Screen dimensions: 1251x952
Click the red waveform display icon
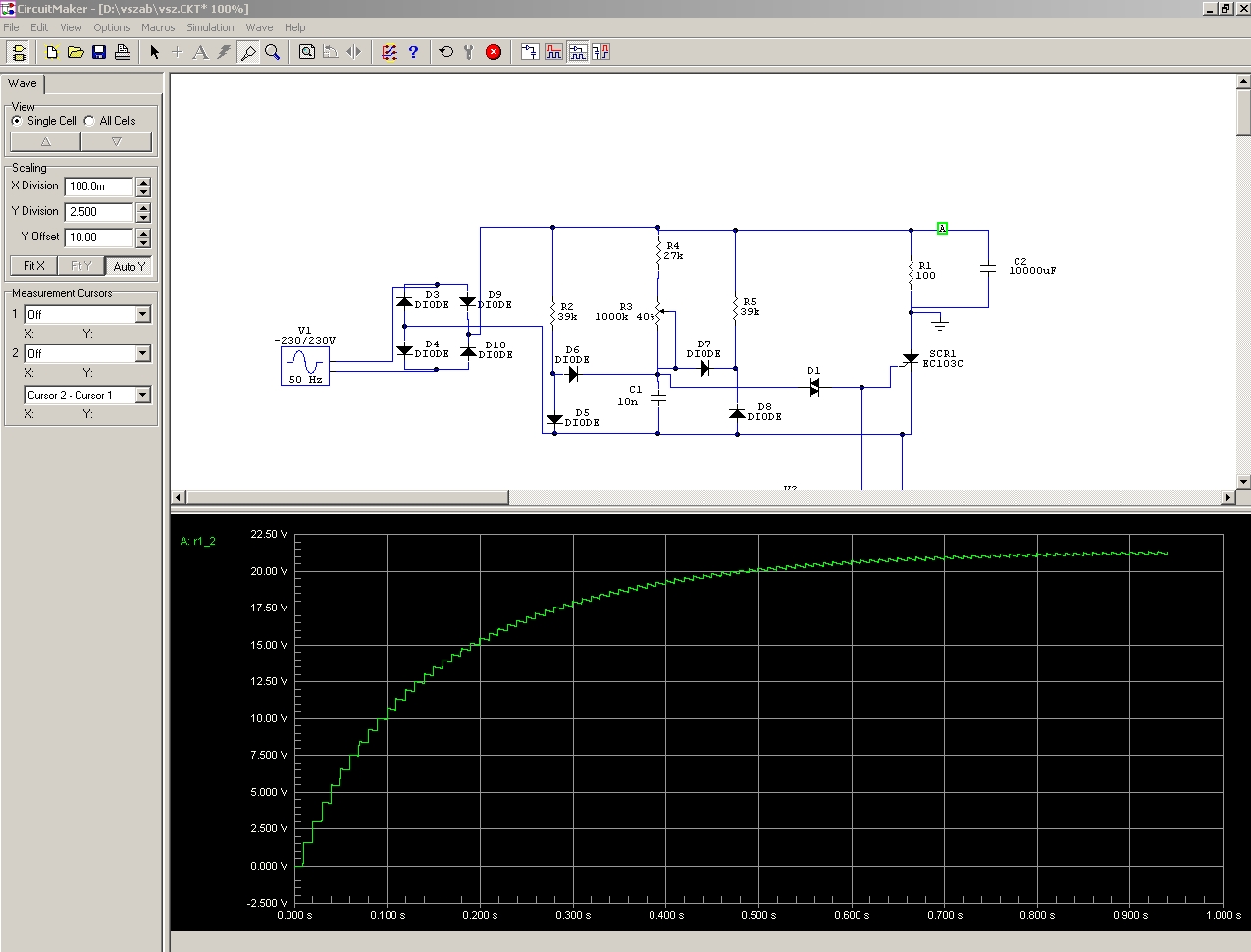pyautogui.click(x=553, y=52)
